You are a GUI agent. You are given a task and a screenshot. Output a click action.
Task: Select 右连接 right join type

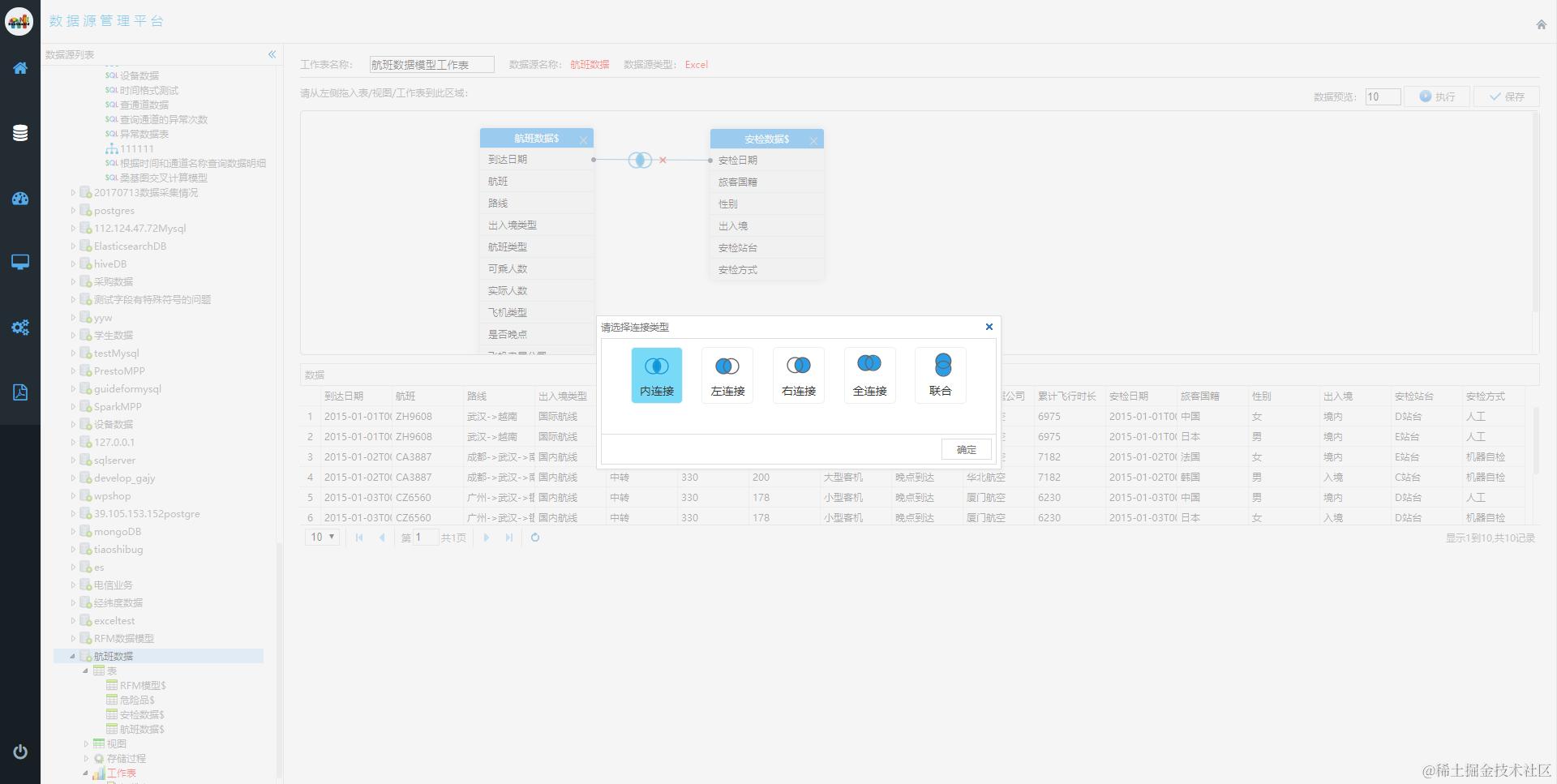799,375
